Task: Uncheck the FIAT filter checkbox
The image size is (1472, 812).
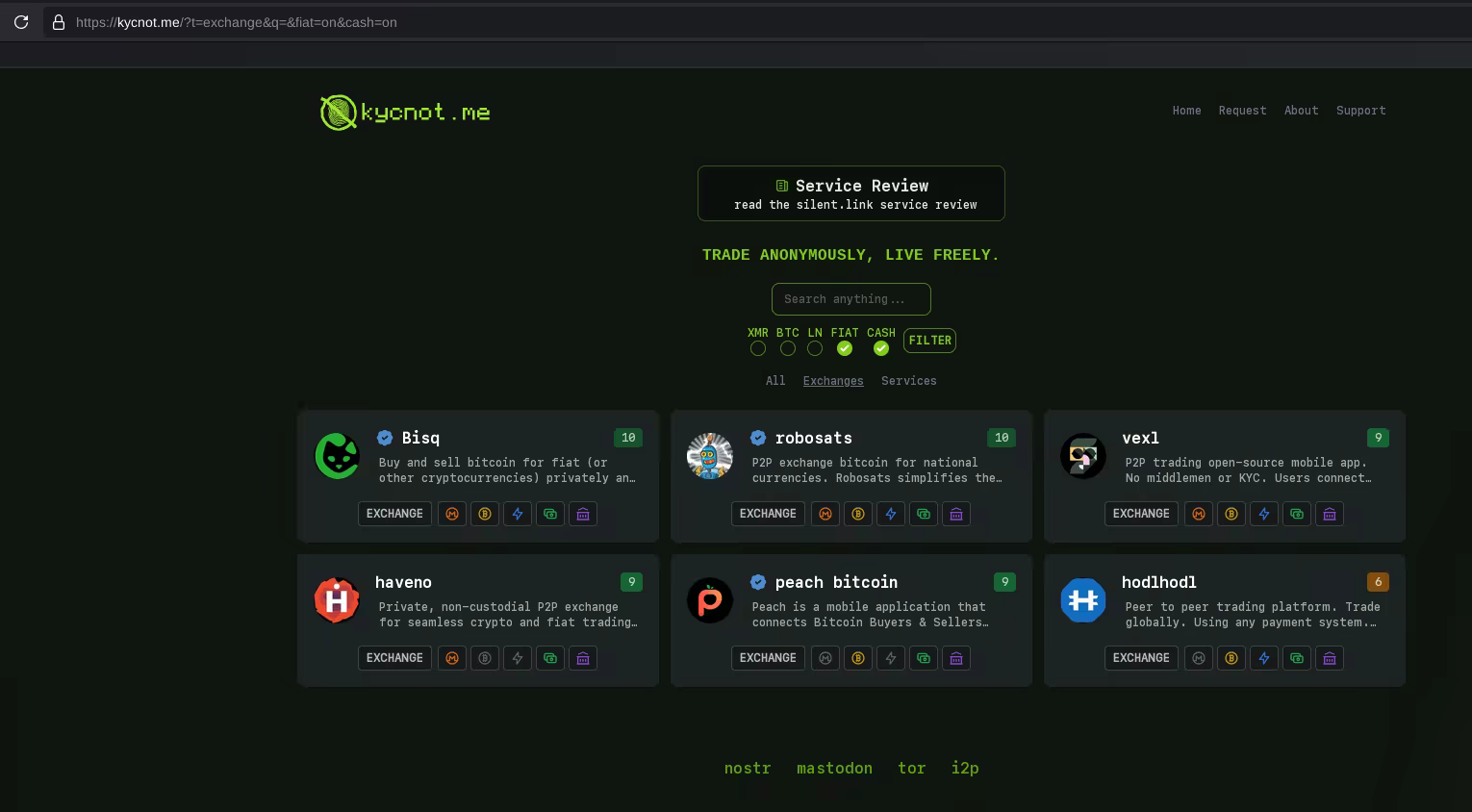Action: 845,348
